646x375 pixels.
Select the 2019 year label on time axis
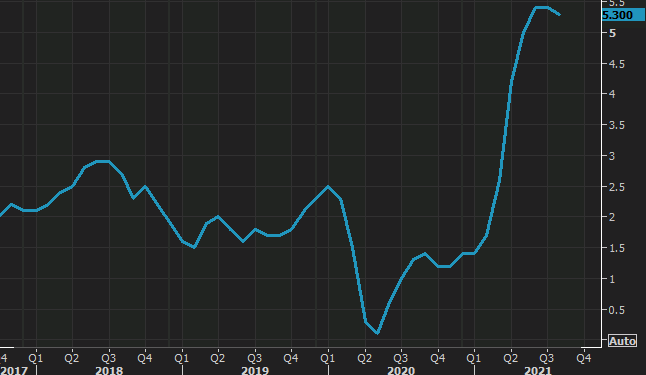(x=255, y=370)
